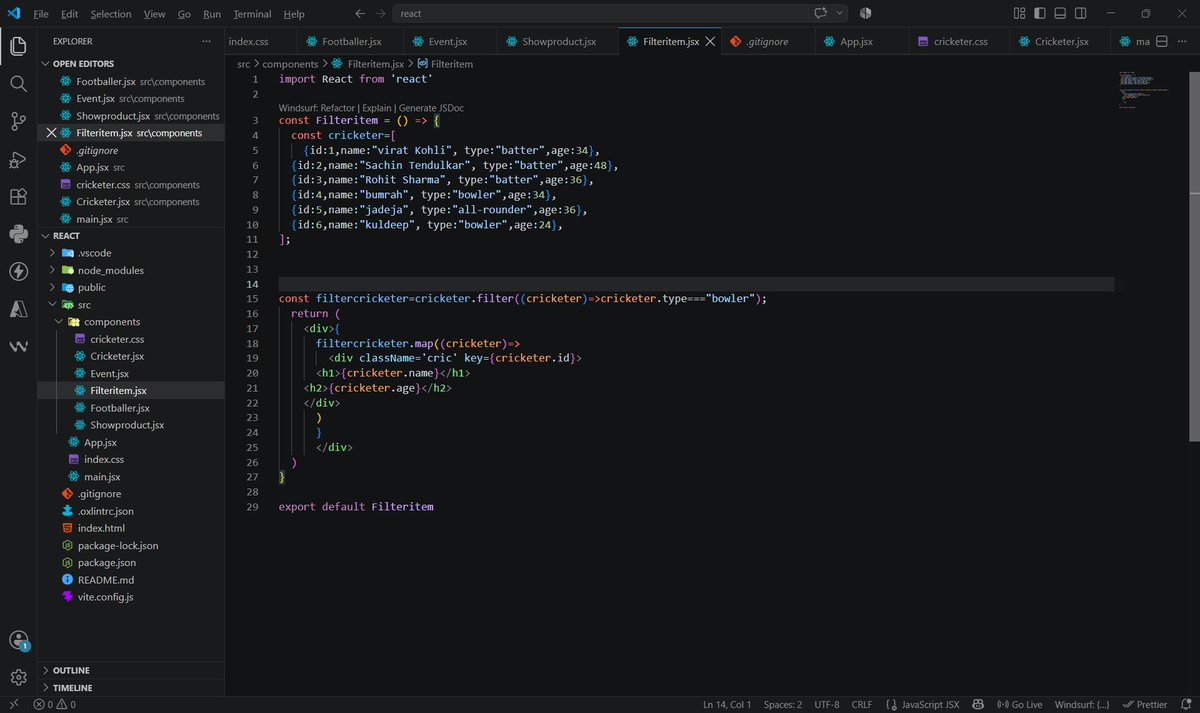This screenshot has height=713, width=1200.
Task: Click CRLF in status bar
Action: click(862, 704)
